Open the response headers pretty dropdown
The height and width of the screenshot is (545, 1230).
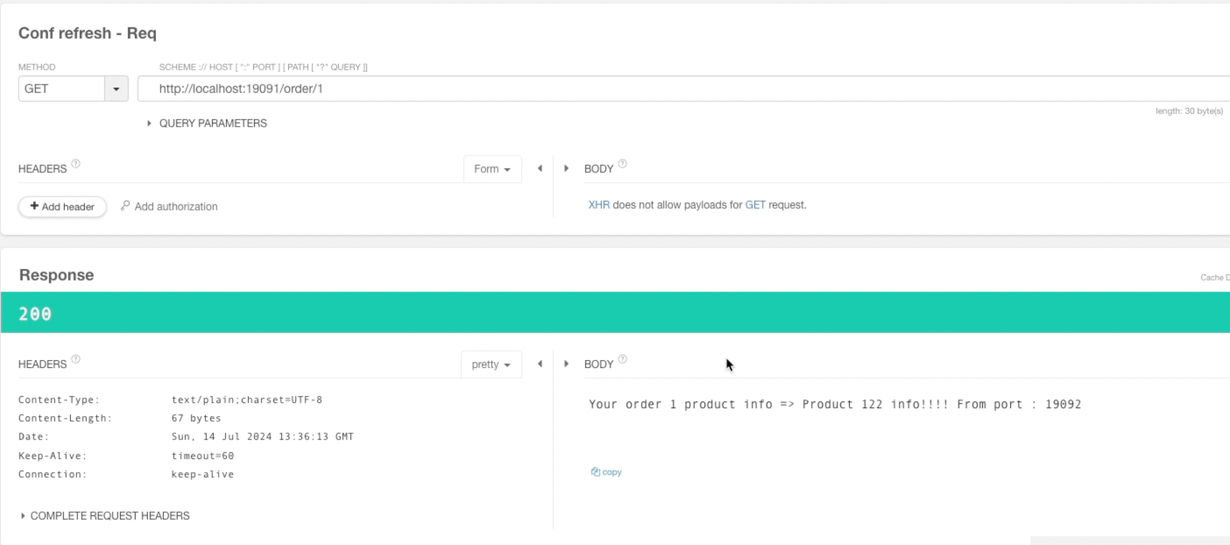pos(491,364)
